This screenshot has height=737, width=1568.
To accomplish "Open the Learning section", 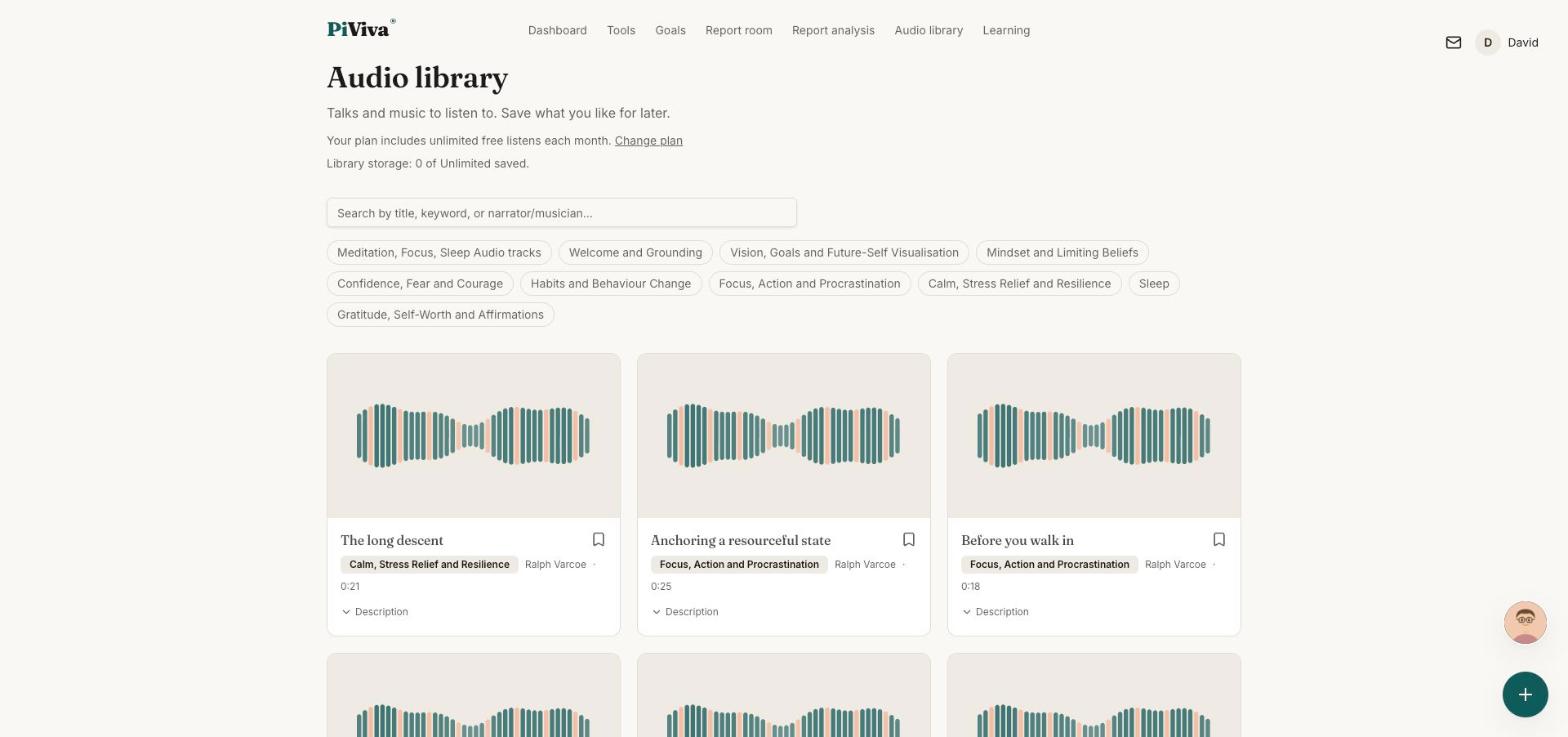I will (x=1006, y=30).
